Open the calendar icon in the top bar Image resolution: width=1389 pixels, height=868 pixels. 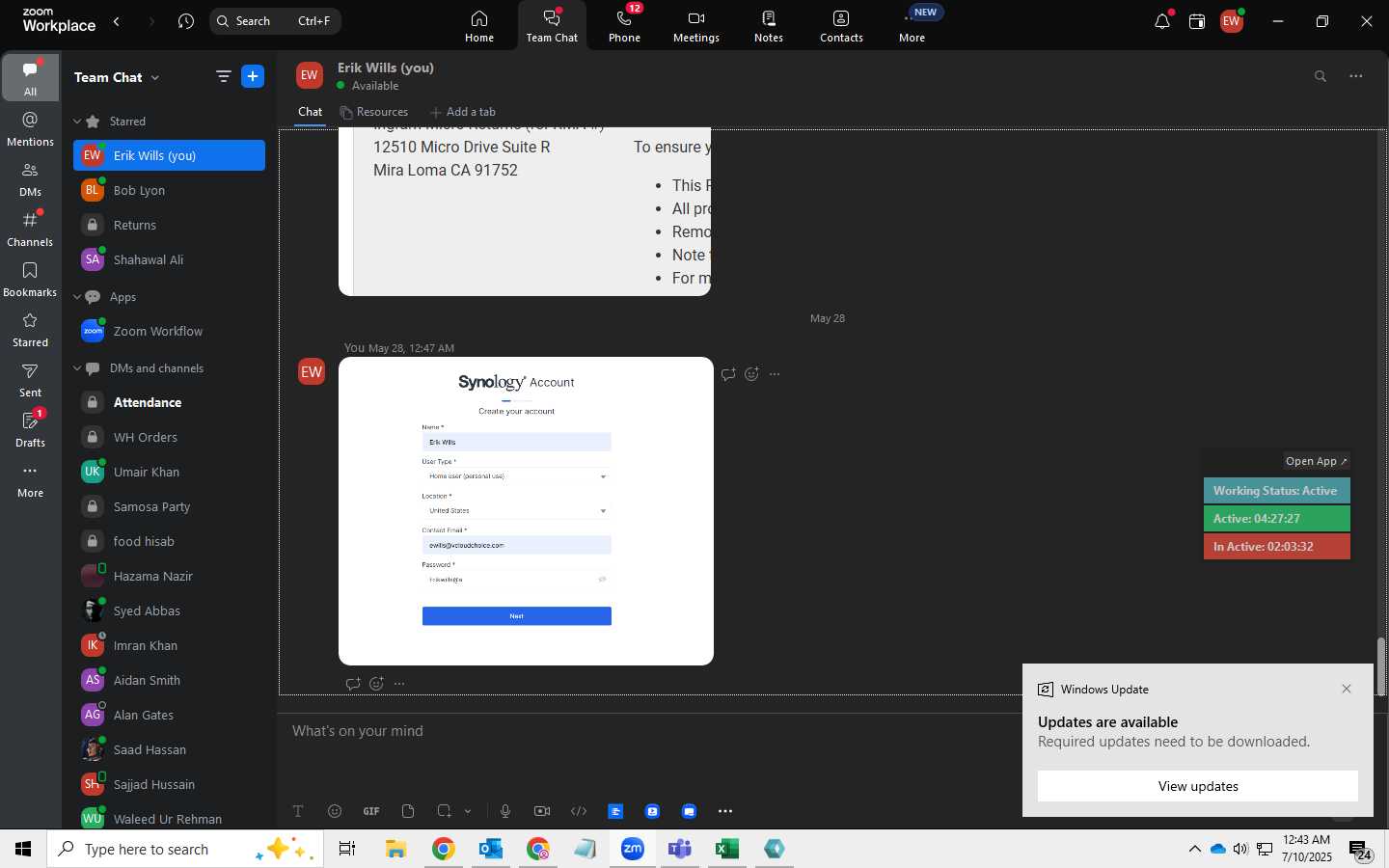point(1197,21)
